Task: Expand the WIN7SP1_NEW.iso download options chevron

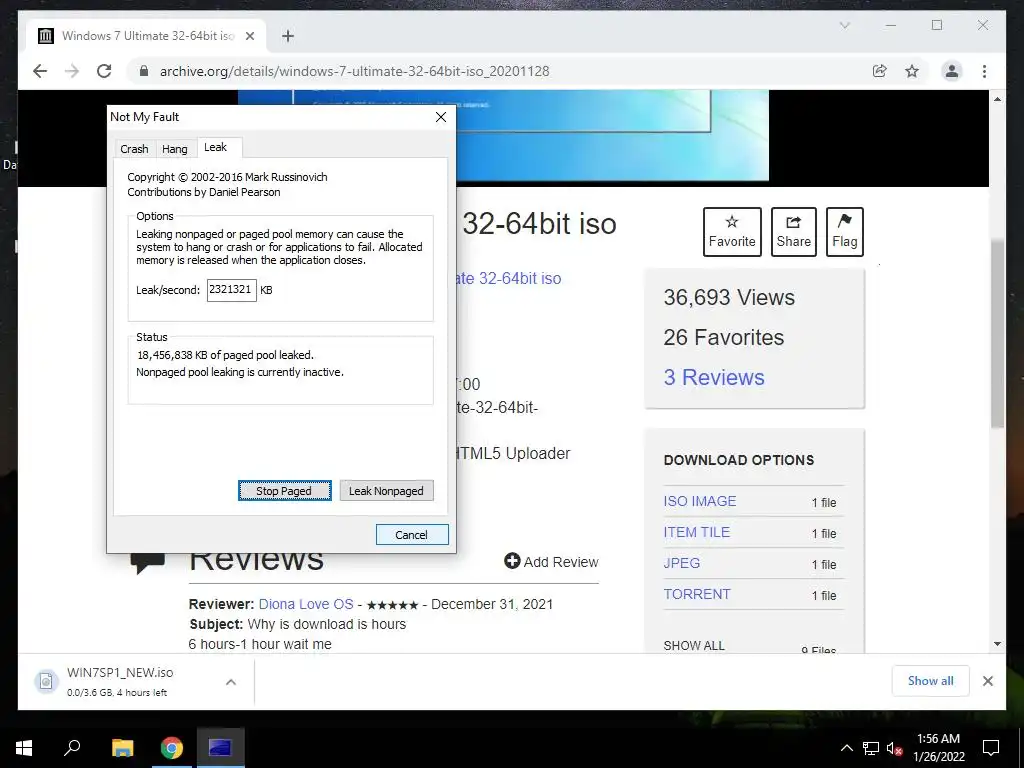Action: (x=231, y=682)
